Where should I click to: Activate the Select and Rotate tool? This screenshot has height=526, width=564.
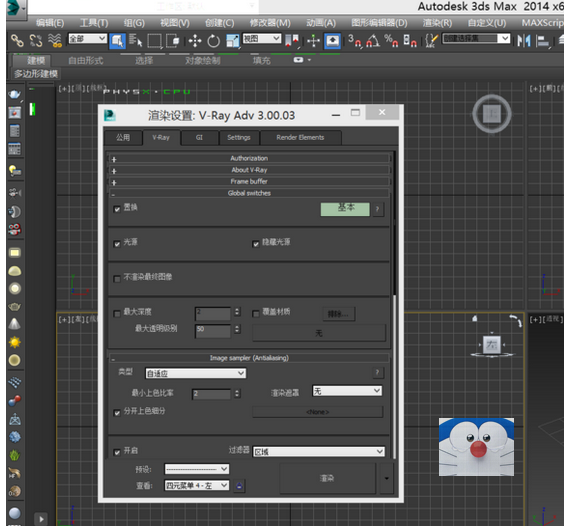point(213,41)
